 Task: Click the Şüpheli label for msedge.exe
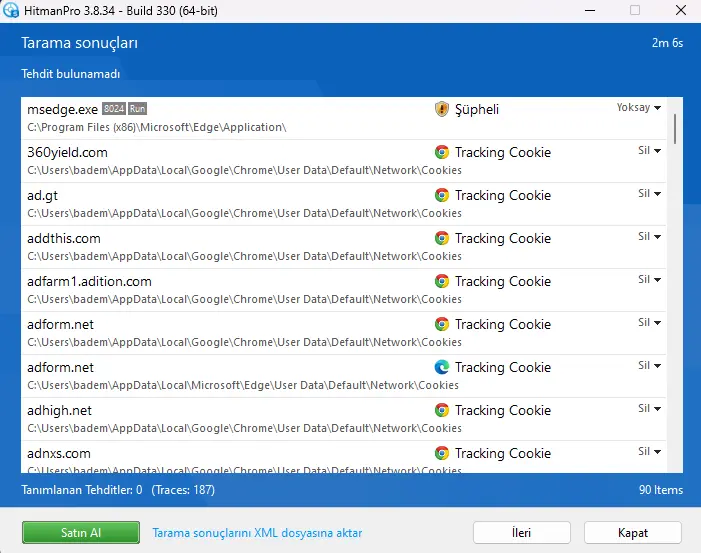(477, 110)
